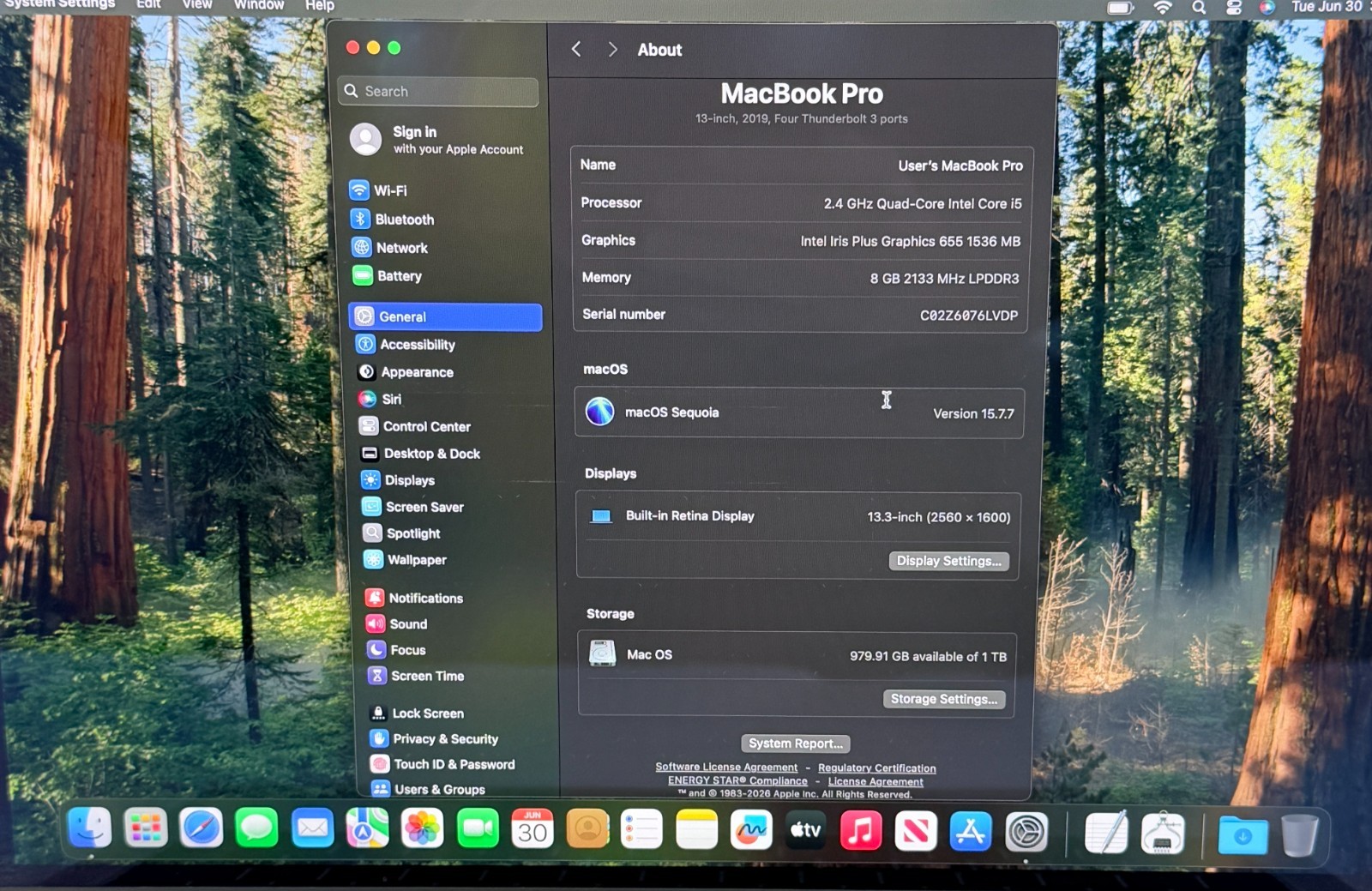Click the Display Settings button

pos(948,560)
